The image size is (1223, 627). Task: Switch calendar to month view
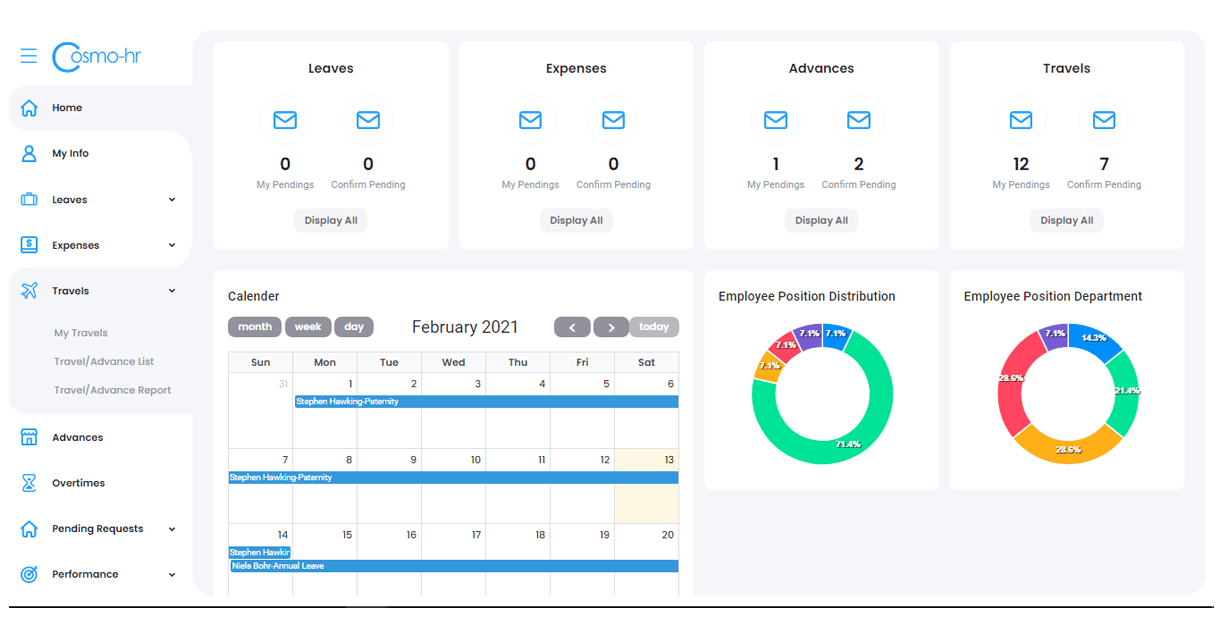pos(255,327)
